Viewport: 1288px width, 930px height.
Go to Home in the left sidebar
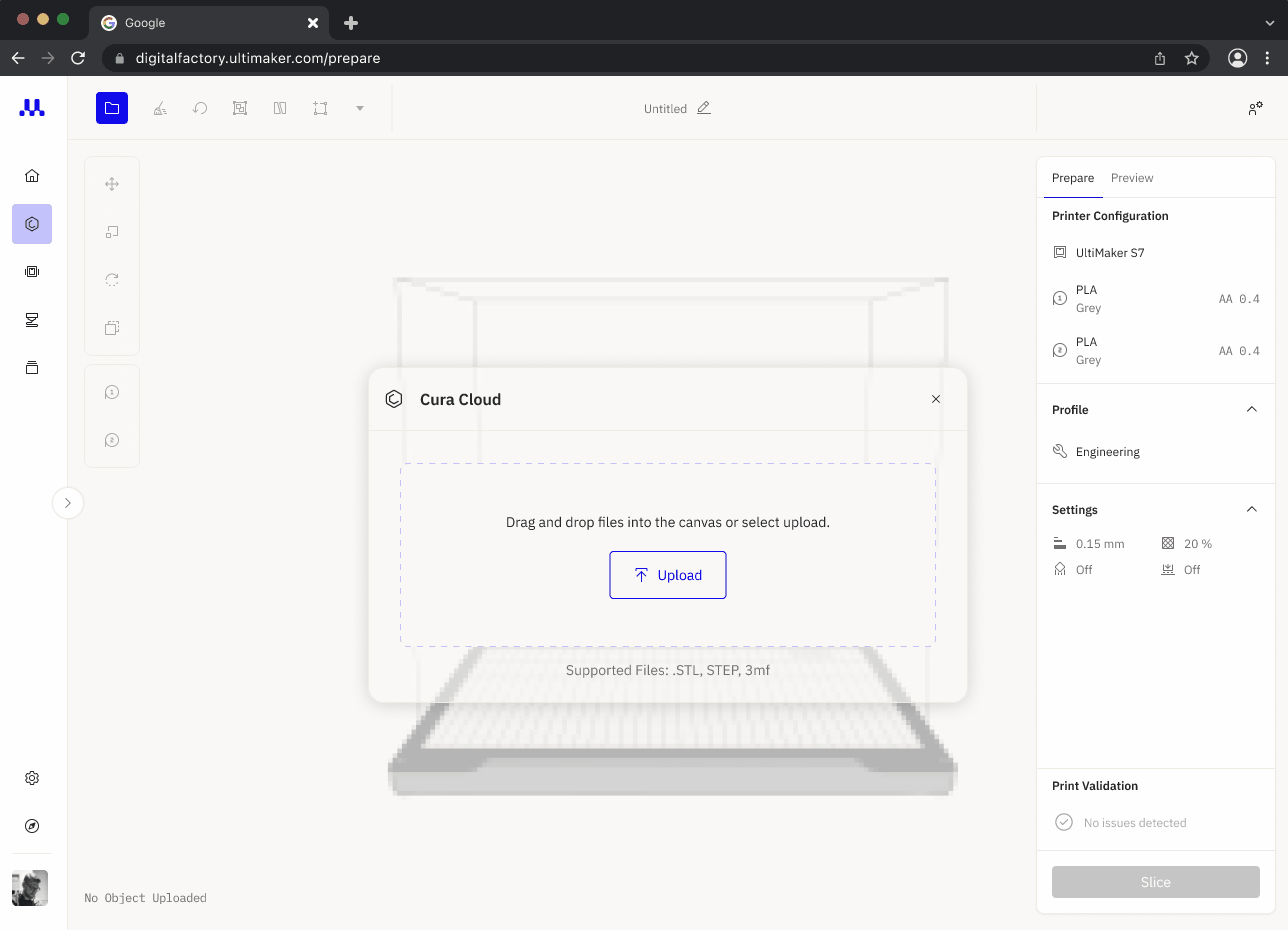click(x=31, y=174)
